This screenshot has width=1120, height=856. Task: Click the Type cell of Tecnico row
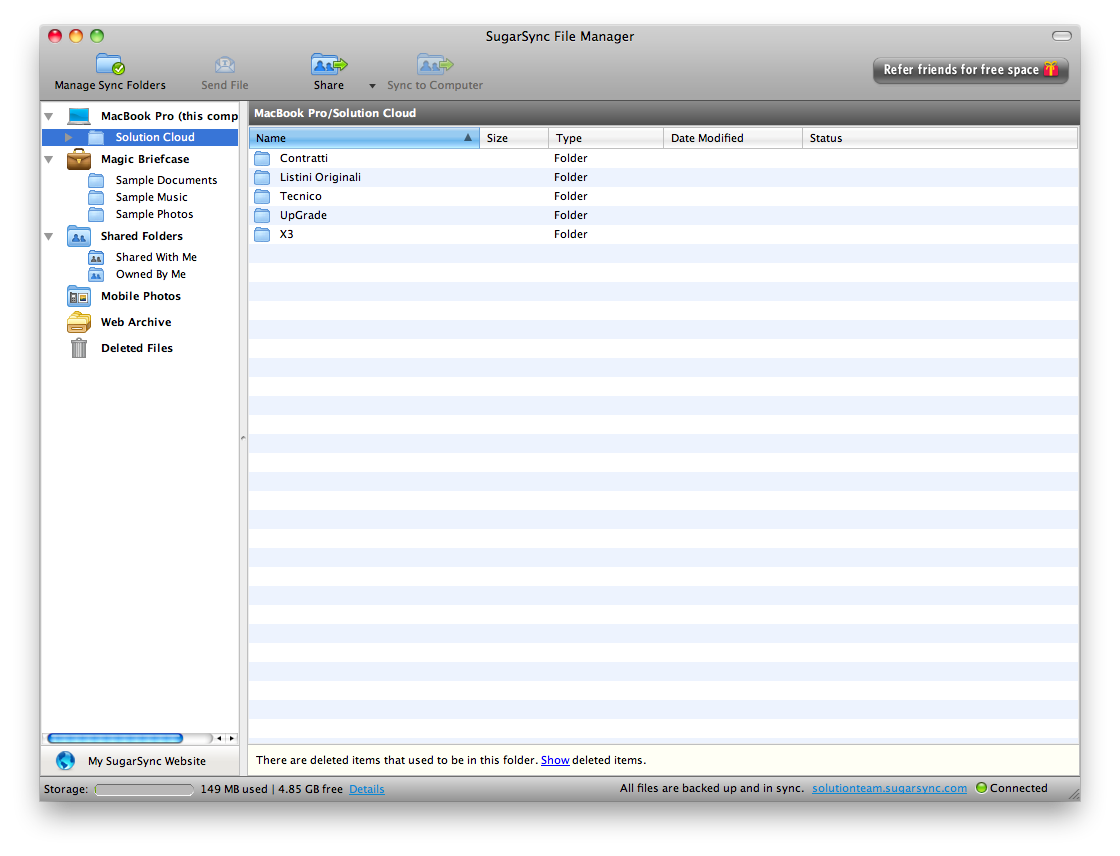(571, 196)
